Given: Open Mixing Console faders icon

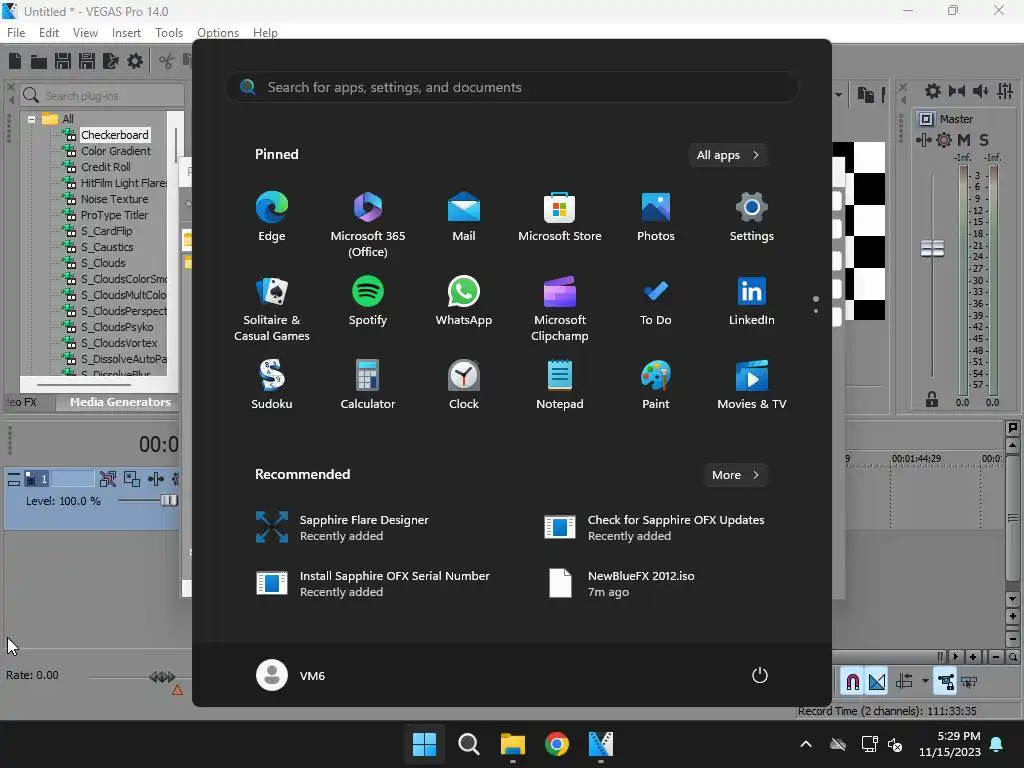Looking at the screenshot, I should [x=1005, y=91].
